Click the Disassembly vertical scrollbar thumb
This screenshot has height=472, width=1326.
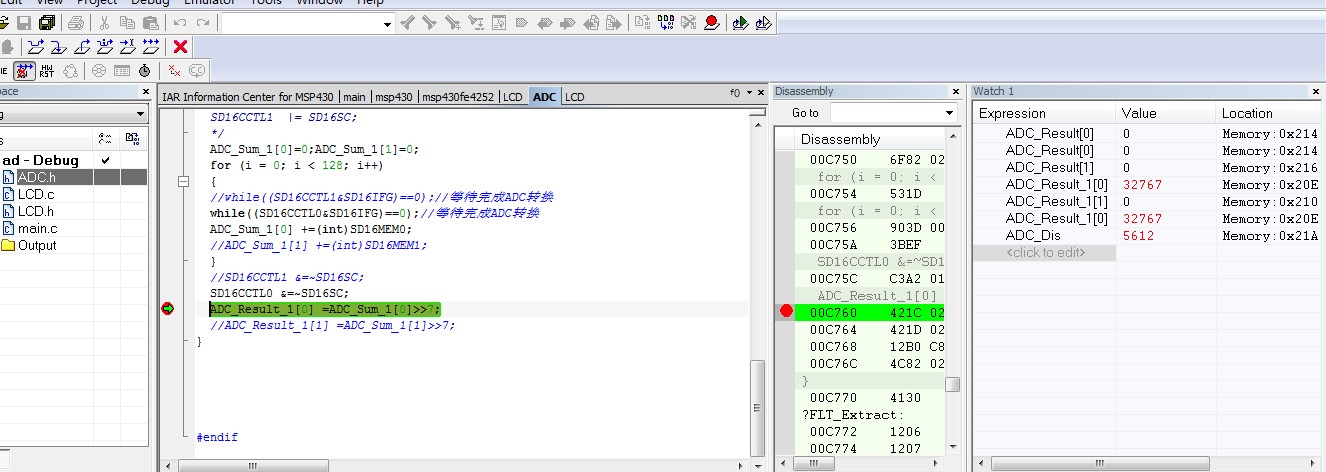click(953, 385)
